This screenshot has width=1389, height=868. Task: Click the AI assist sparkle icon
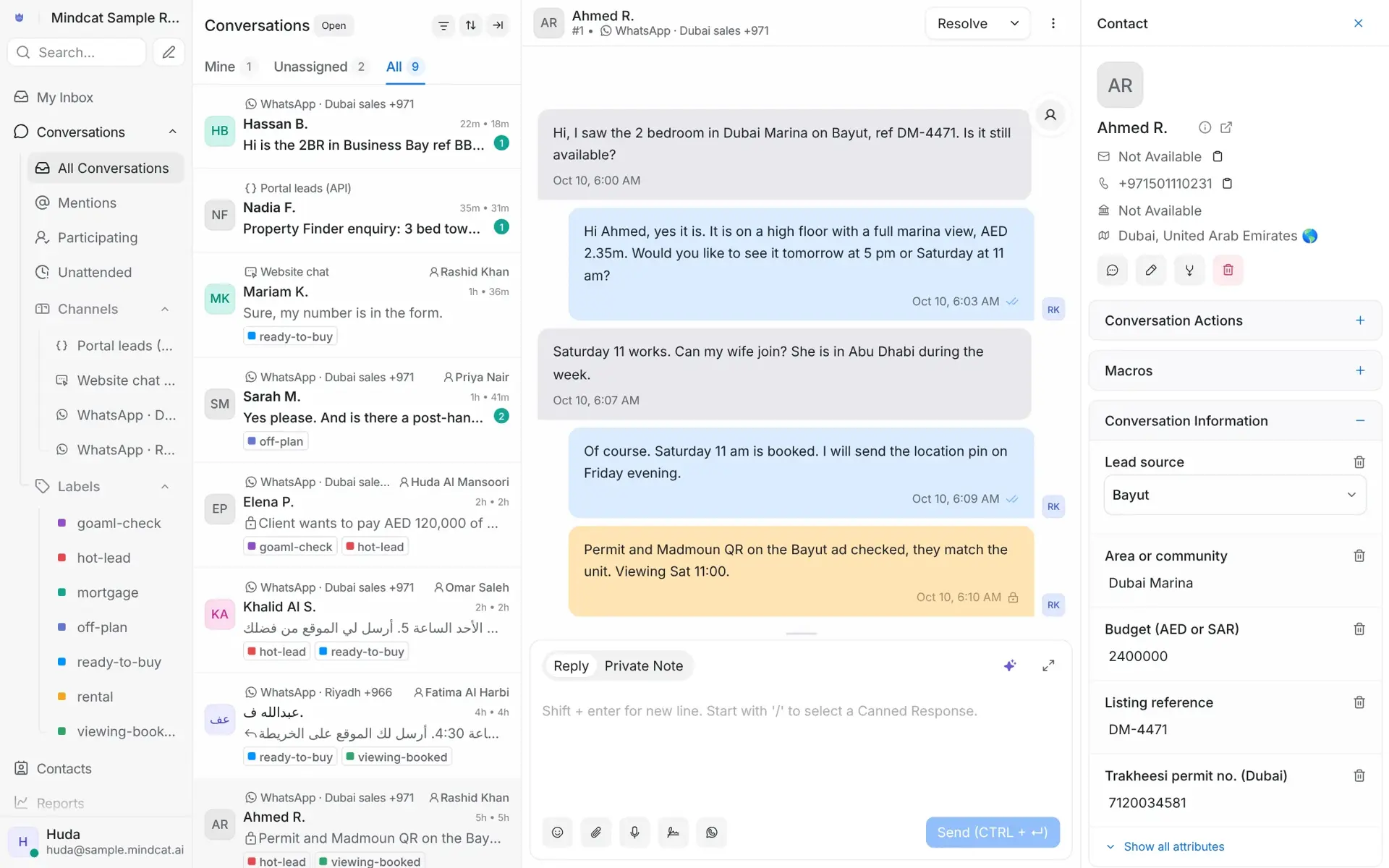[x=1010, y=665]
